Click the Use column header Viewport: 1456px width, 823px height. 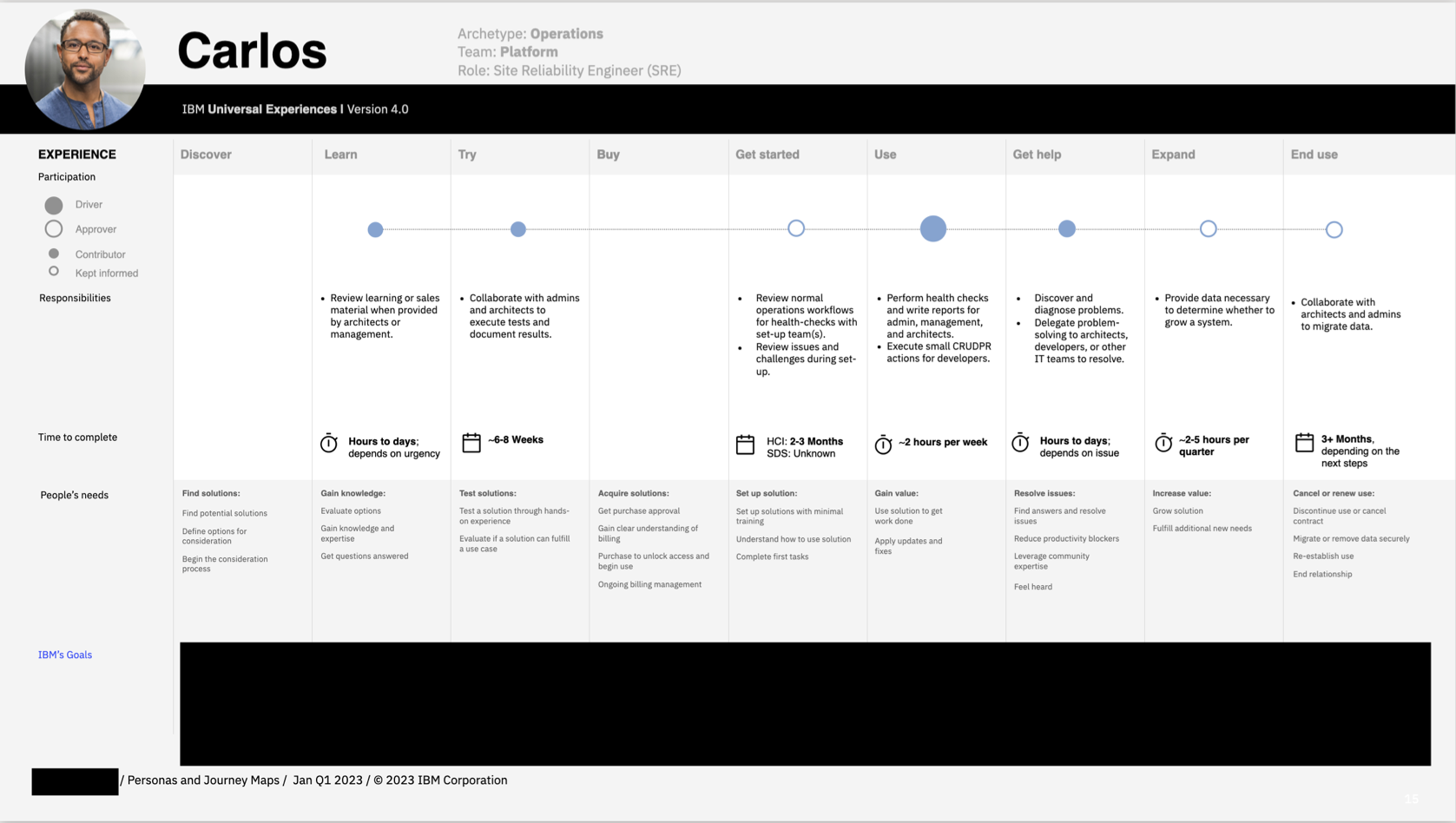point(885,155)
